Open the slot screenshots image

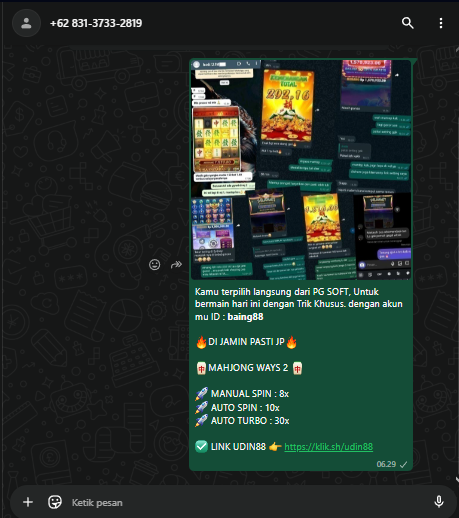301,169
